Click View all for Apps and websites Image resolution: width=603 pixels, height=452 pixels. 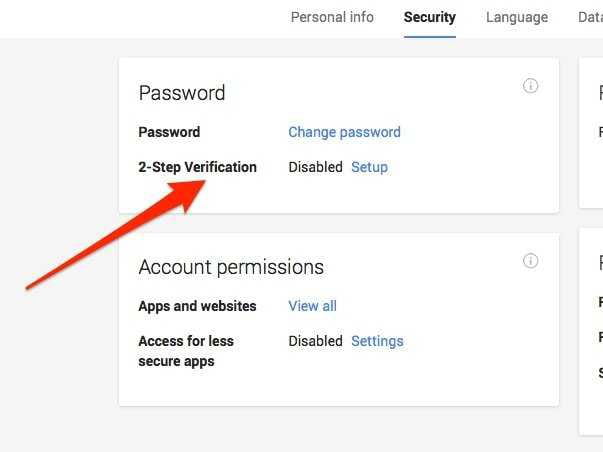coord(312,306)
